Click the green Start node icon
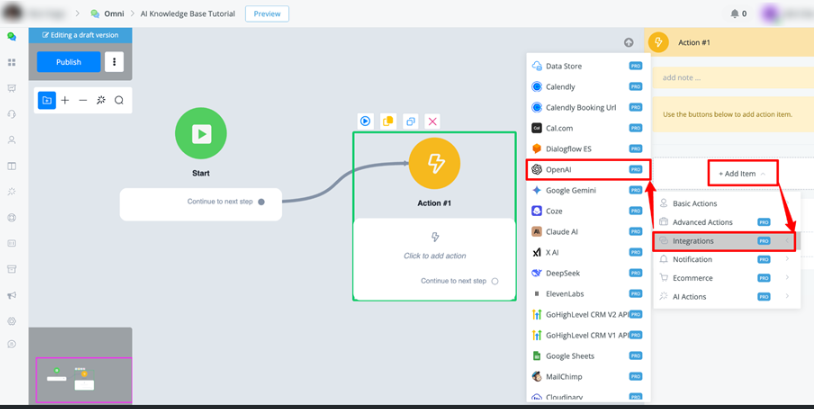Viewport: 814px width, 409px height. click(x=200, y=133)
